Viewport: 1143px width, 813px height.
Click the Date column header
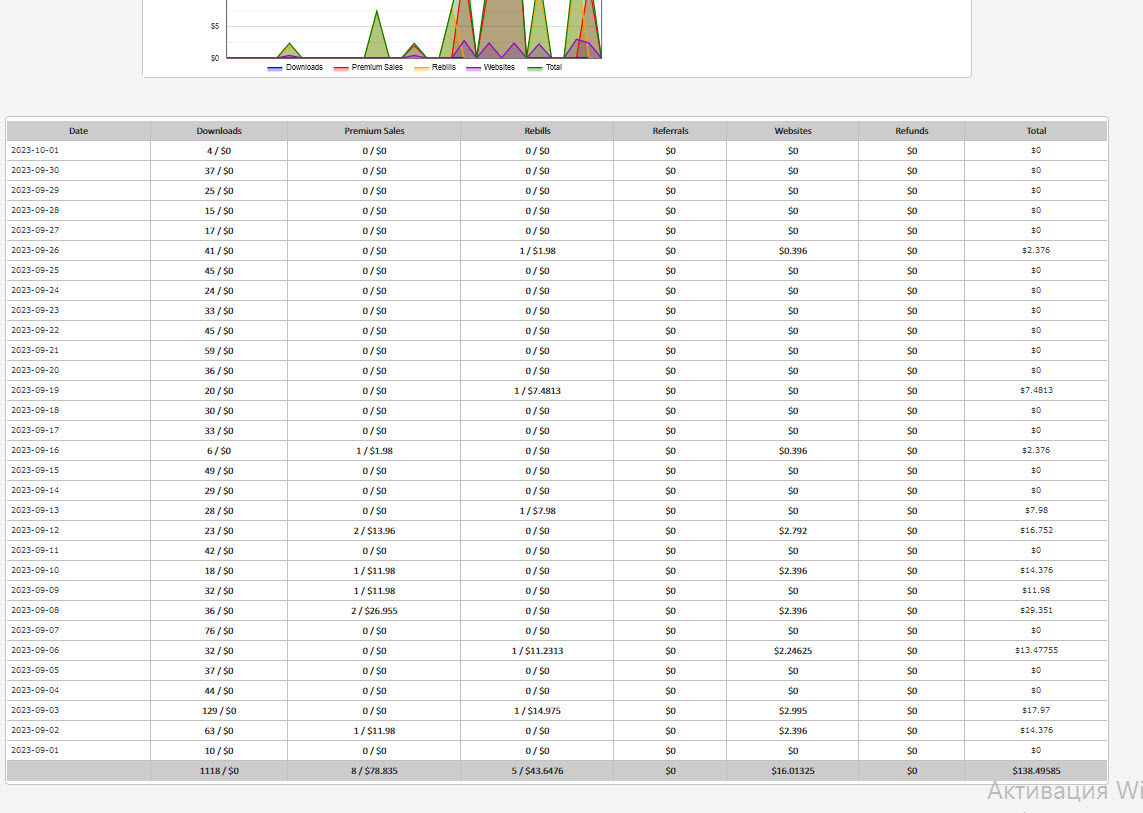pos(79,131)
